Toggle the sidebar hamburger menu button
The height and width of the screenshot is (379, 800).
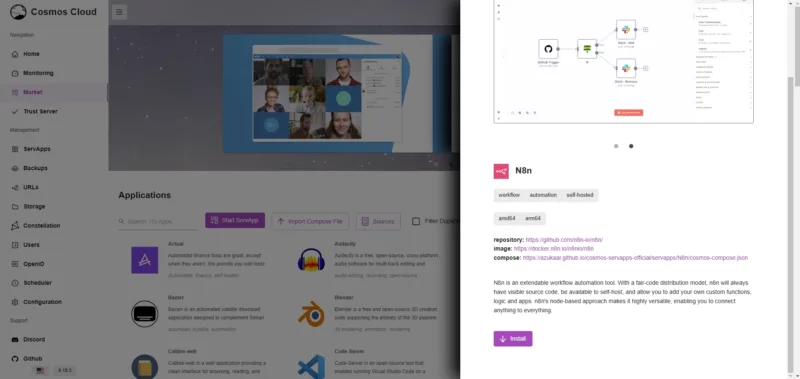click(119, 12)
